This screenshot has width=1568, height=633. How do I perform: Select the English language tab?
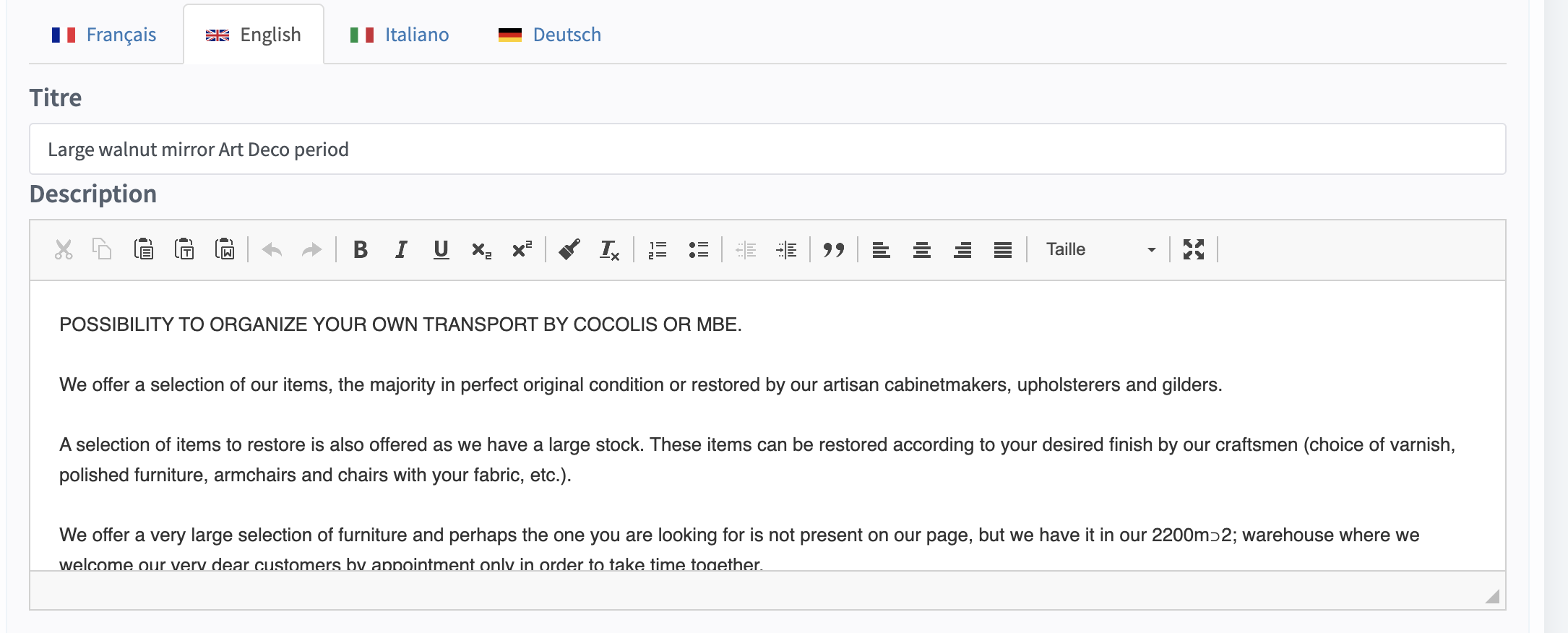click(254, 35)
